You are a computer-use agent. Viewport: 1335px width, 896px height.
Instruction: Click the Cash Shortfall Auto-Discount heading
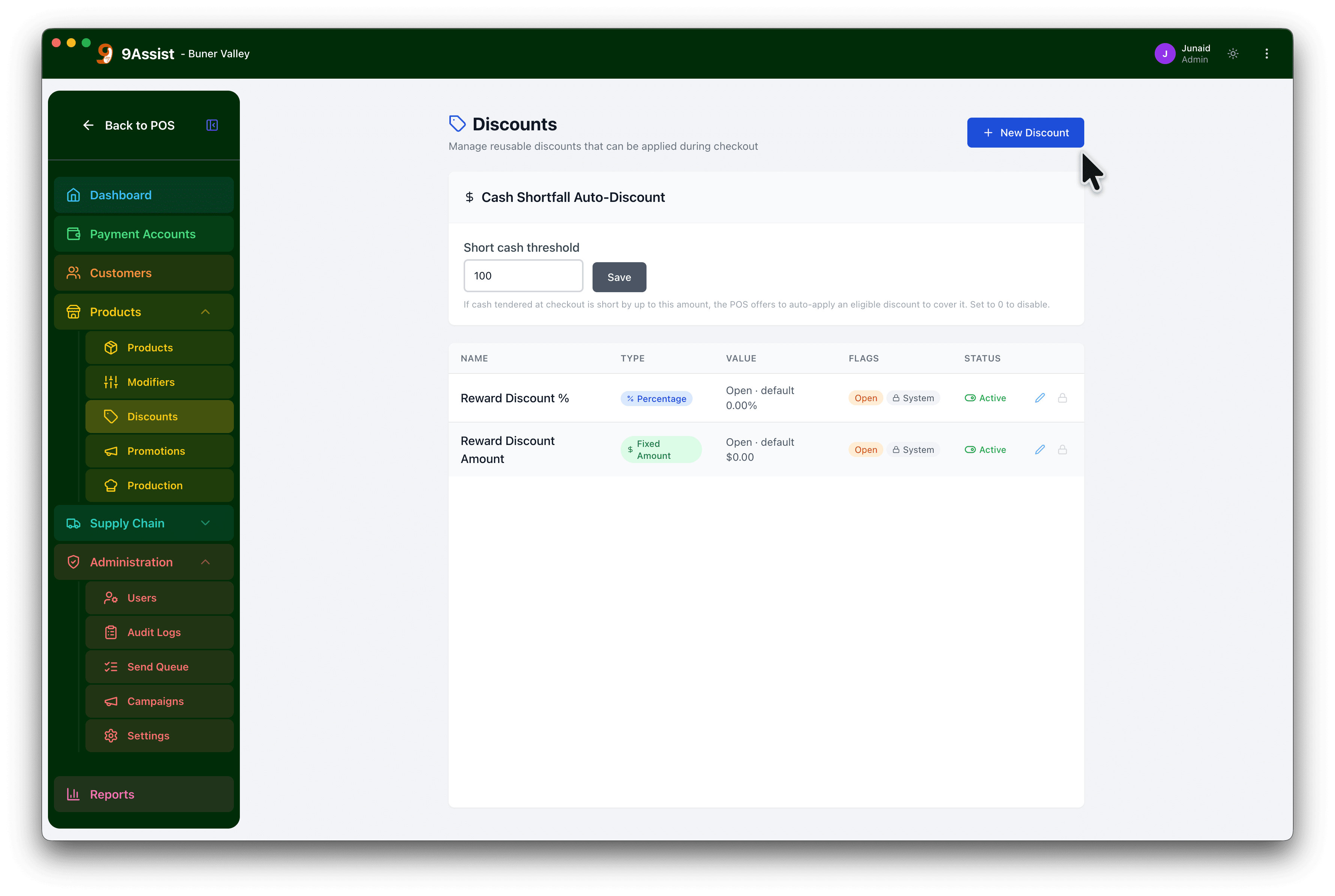(x=573, y=197)
